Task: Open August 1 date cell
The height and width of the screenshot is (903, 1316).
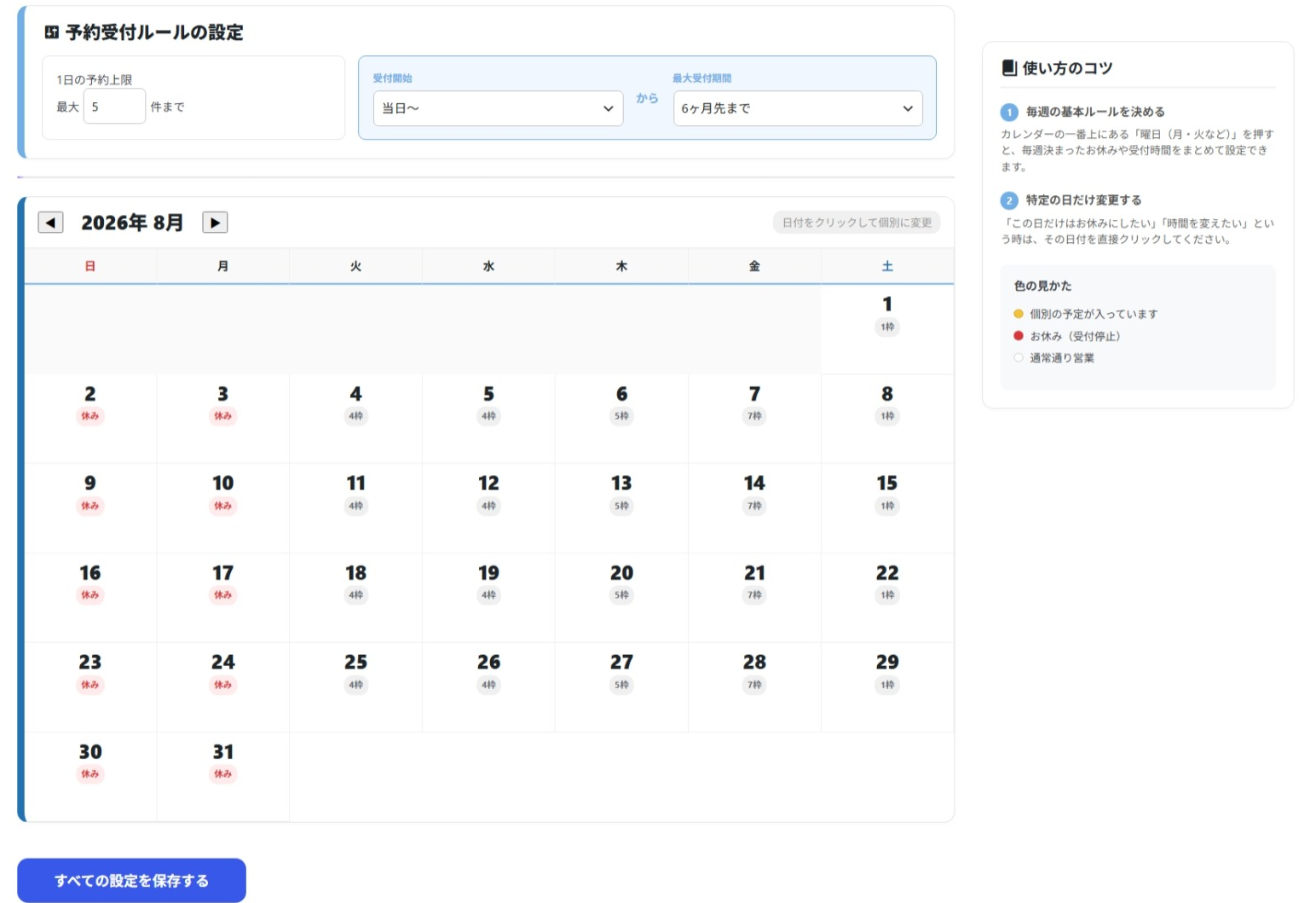Action: click(887, 329)
